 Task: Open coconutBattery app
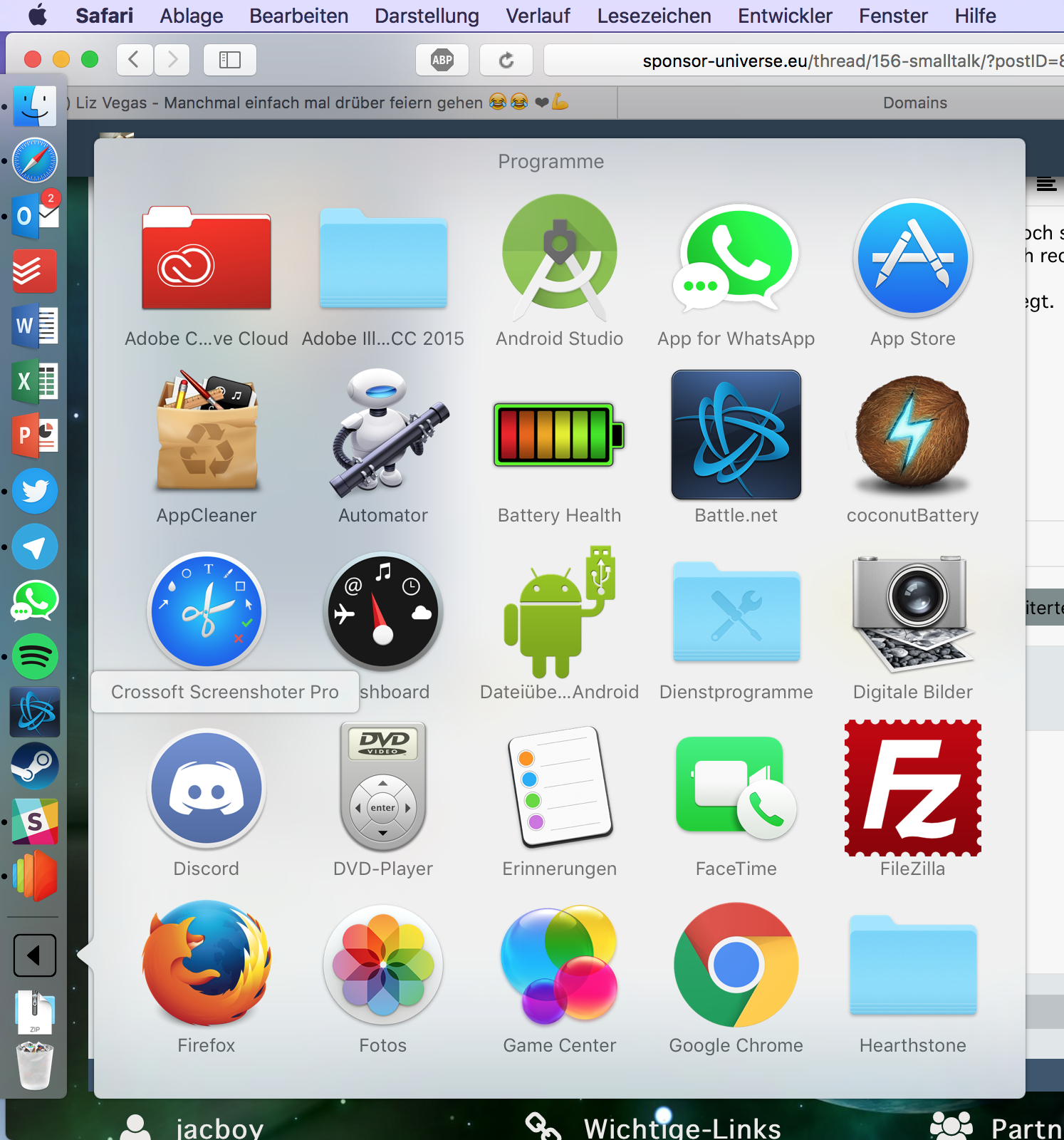pyautogui.click(x=912, y=435)
